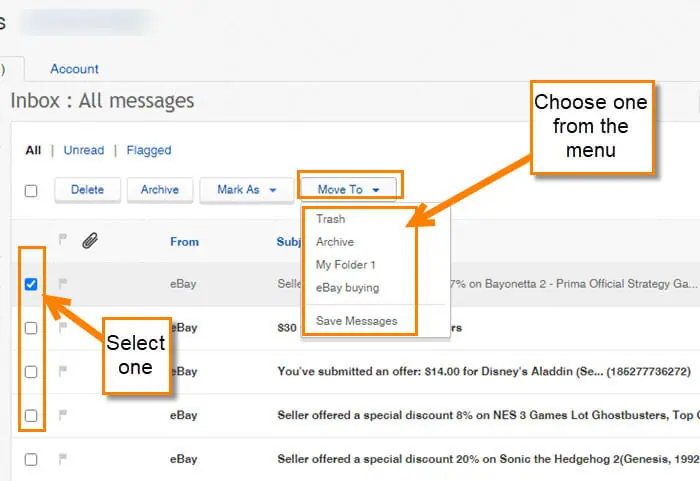Click Save Messages in the dropdown menu
The width and height of the screenshot is (700, 481).
[x=356, y=321]
